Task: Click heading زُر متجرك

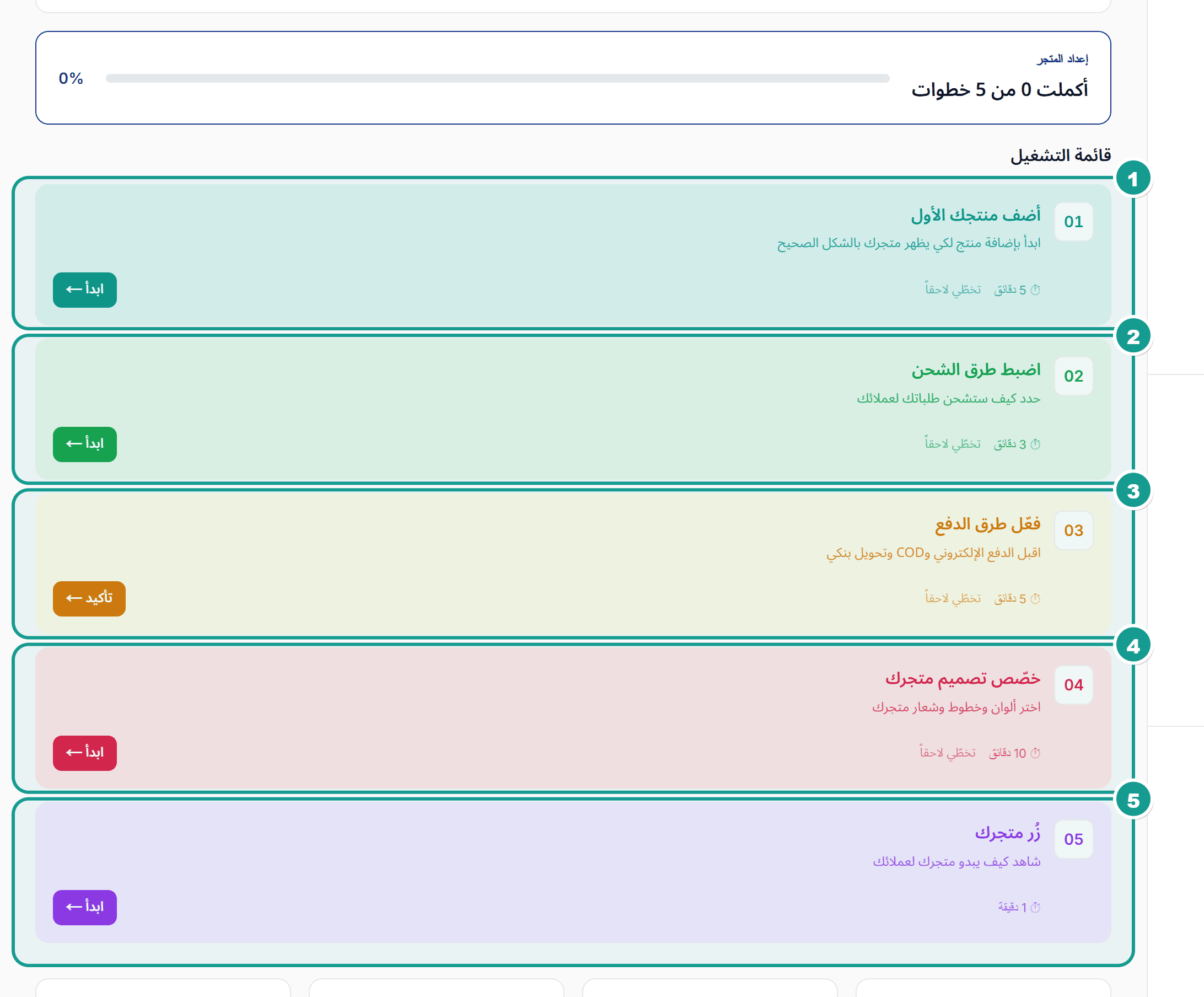Action: point(1007,832)
